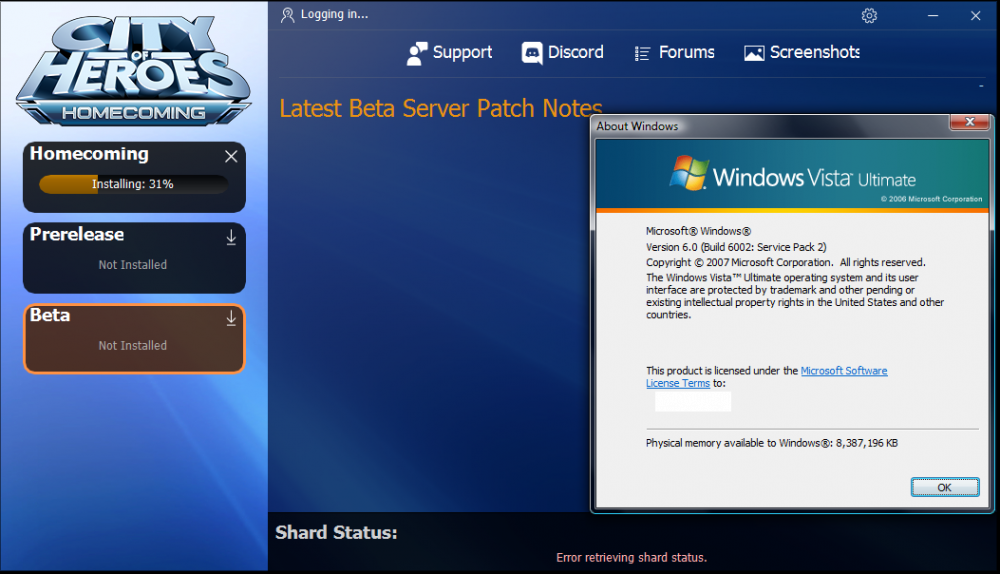Close the Homecoming launcher window
The image size is (1000, 574).
pyautogui.click(x=975, y=15)
